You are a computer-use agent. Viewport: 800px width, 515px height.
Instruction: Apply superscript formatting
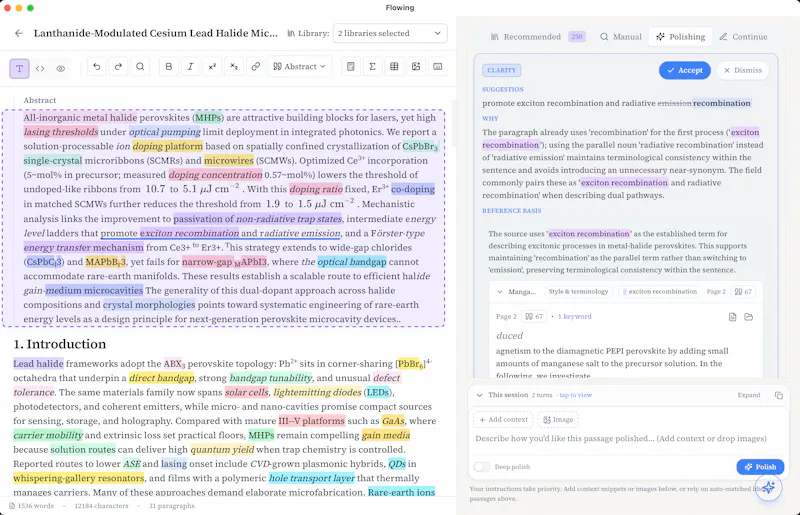(212, 66)
